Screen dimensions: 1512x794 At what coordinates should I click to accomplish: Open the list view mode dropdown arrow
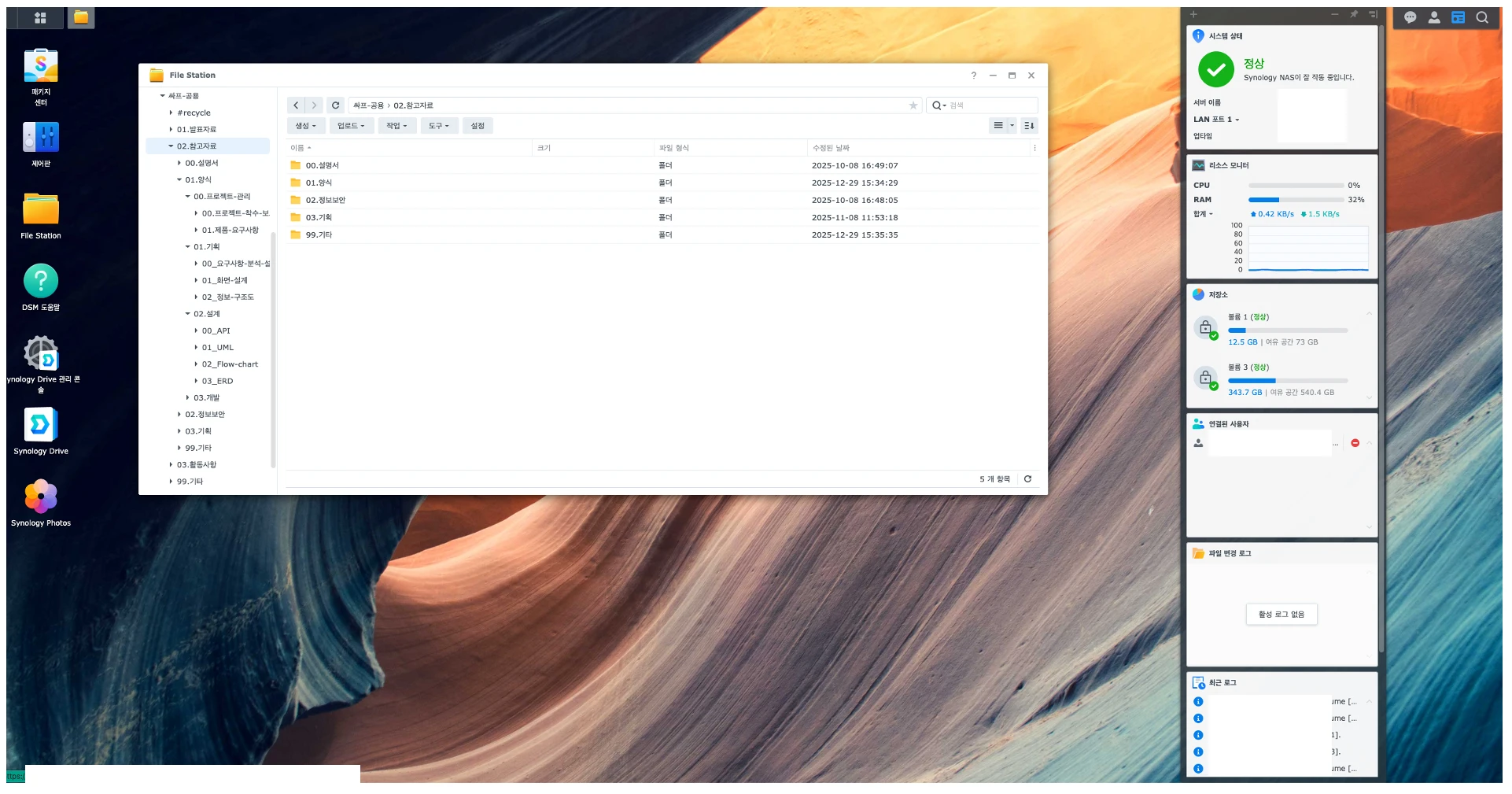(1012, 126)
